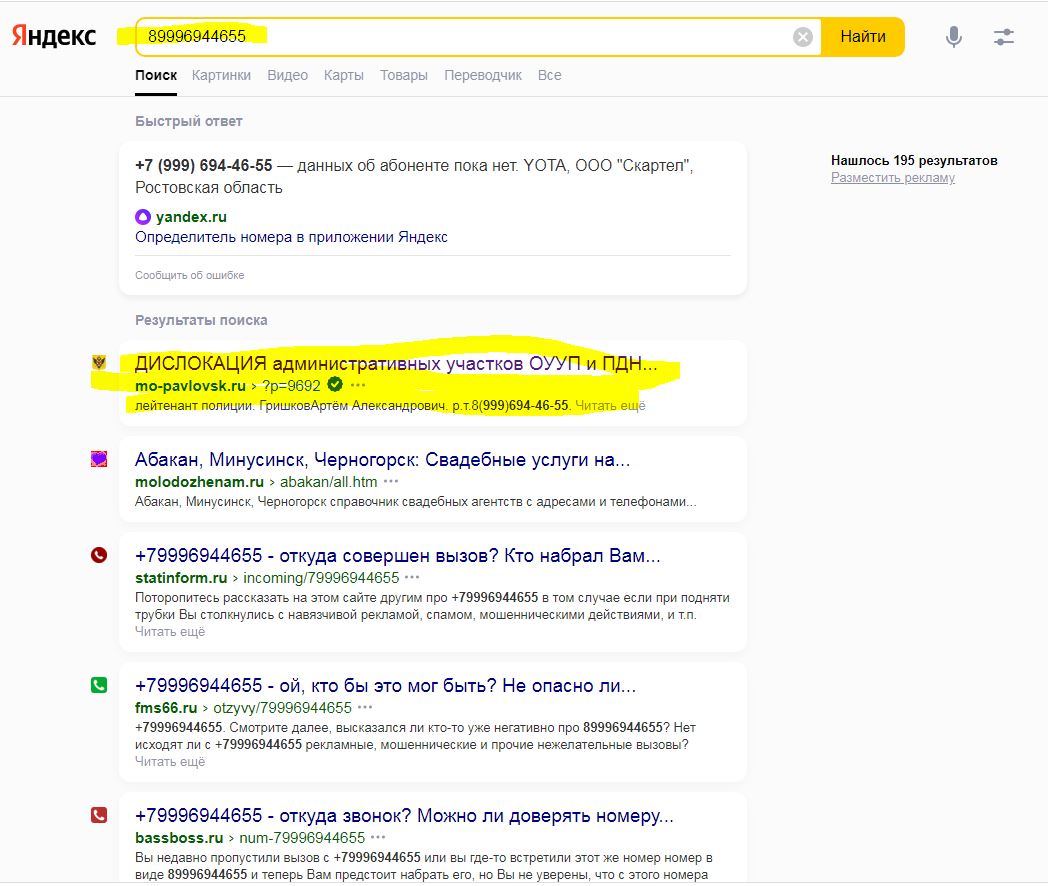Viewport: 1048px width, 886px height.
Task: Open three-dots menu for mo-pavlovsk.ru result
Action: [358, 385]
